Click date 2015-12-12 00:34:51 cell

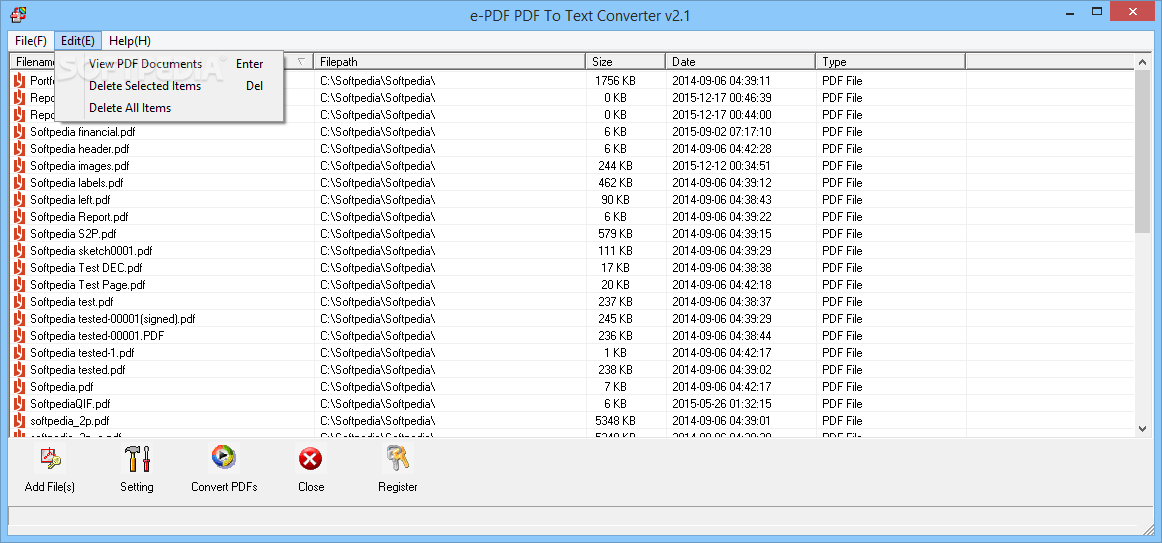click(x=721, y=166)
